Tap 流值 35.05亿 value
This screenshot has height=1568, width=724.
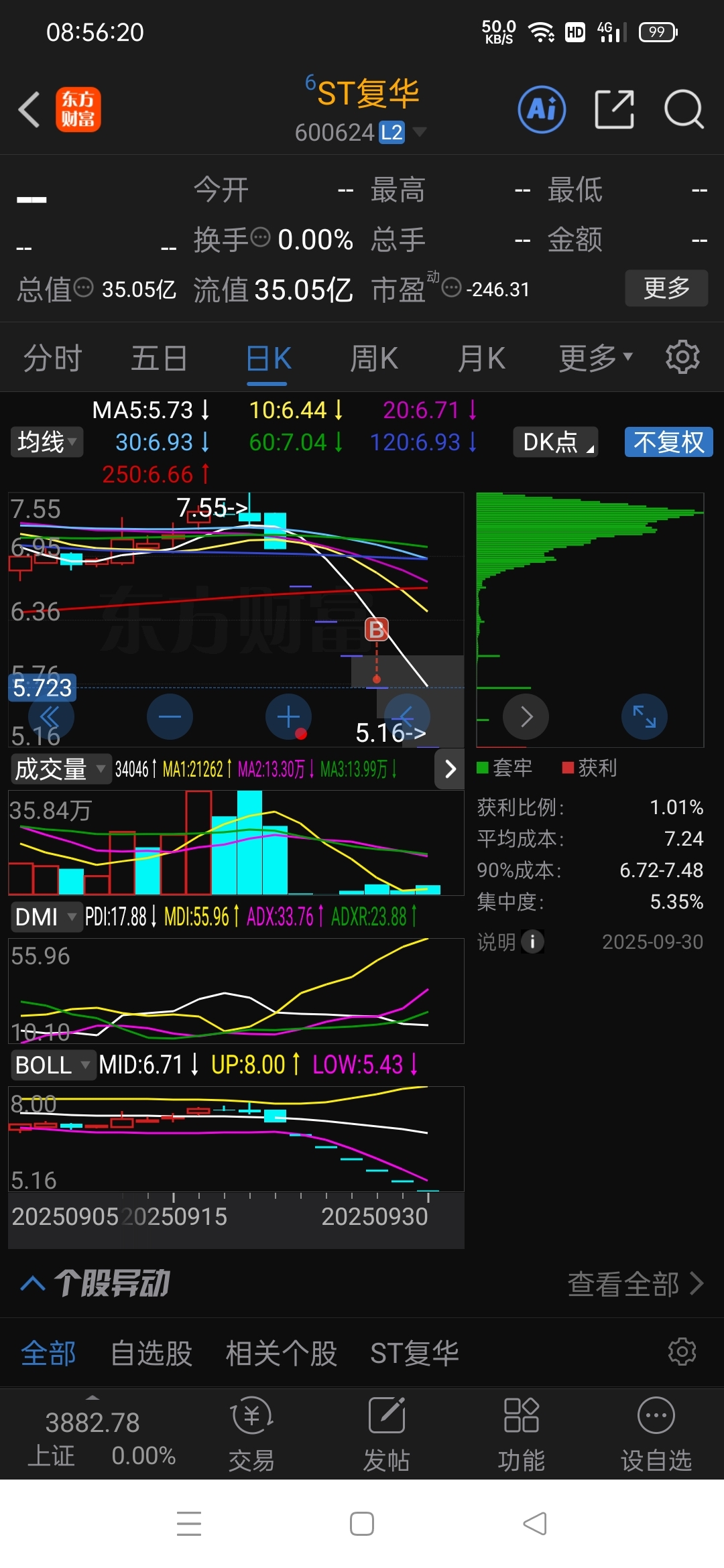[x=304, y=289]
